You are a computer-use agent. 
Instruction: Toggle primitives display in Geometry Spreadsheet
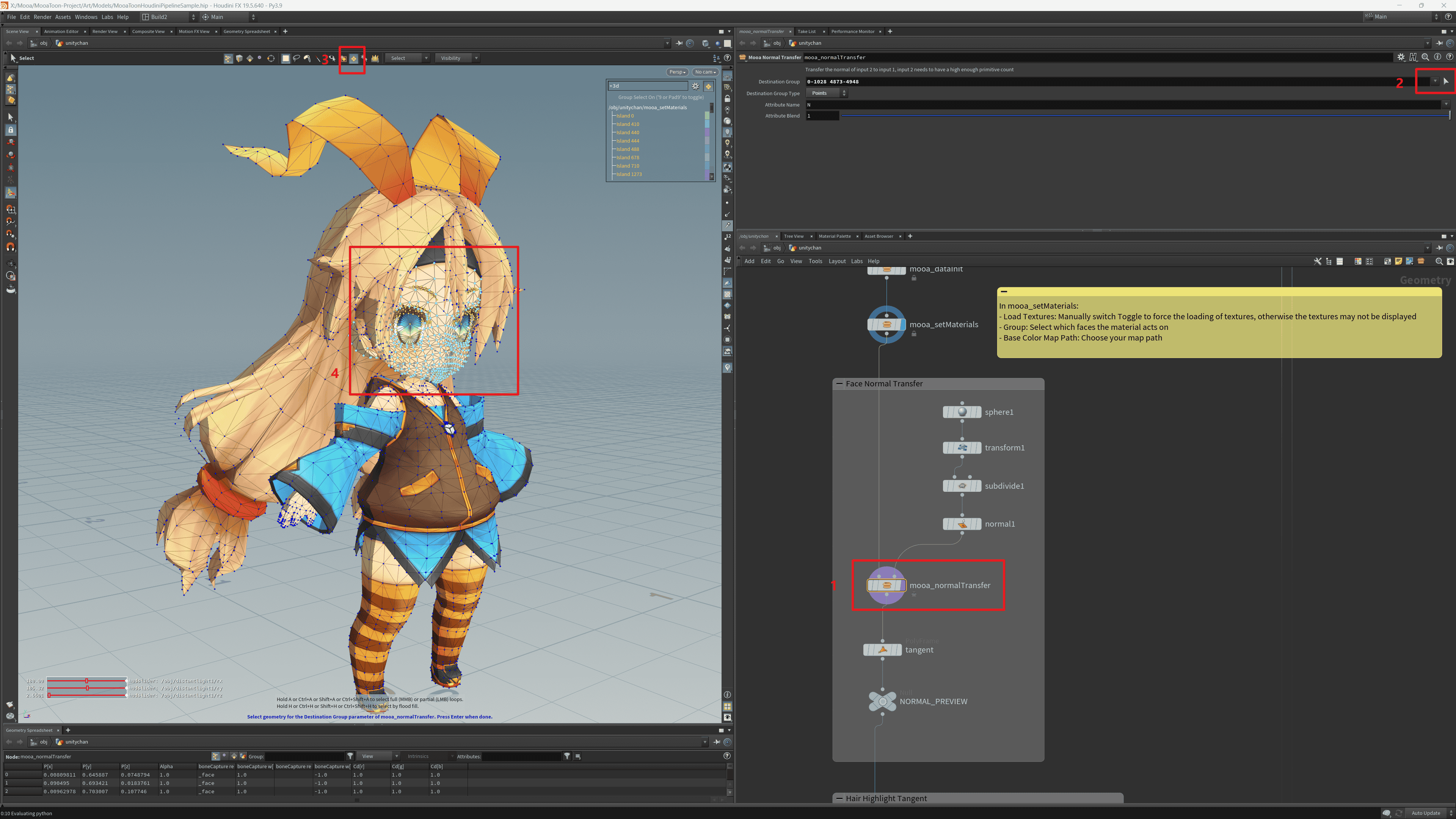[234, 756]
